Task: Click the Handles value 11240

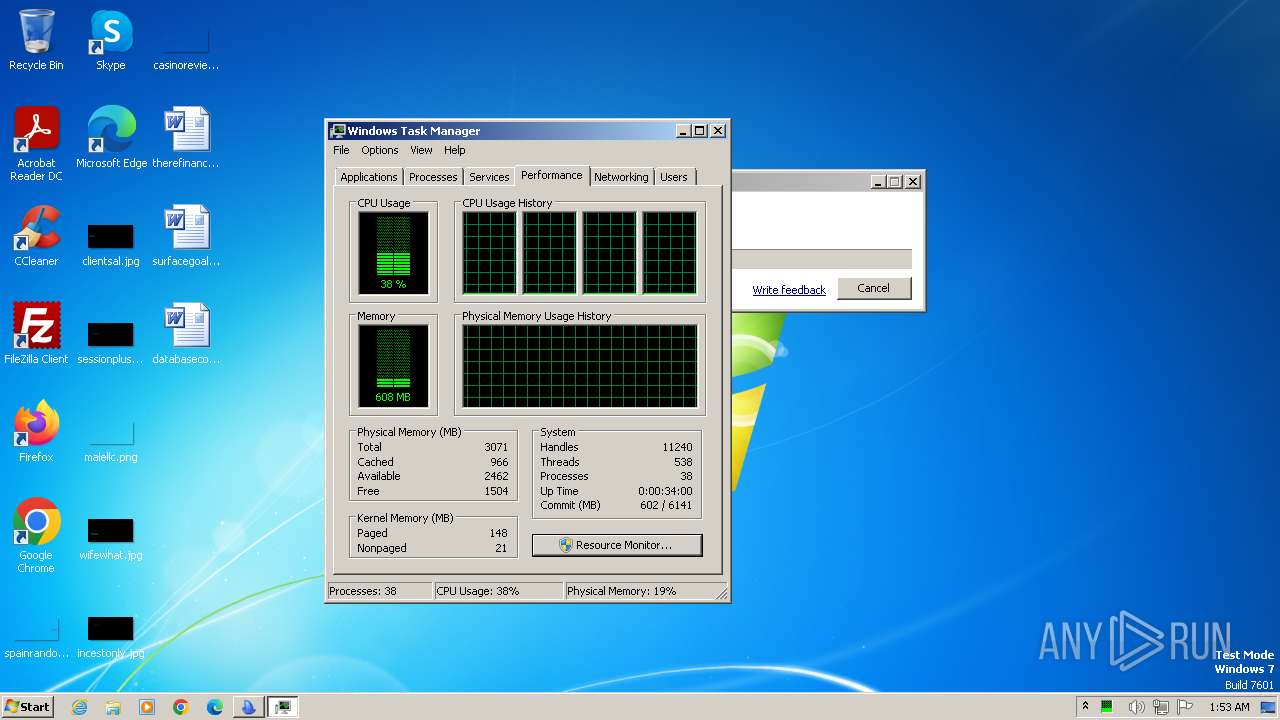Action: pos(677,447)
